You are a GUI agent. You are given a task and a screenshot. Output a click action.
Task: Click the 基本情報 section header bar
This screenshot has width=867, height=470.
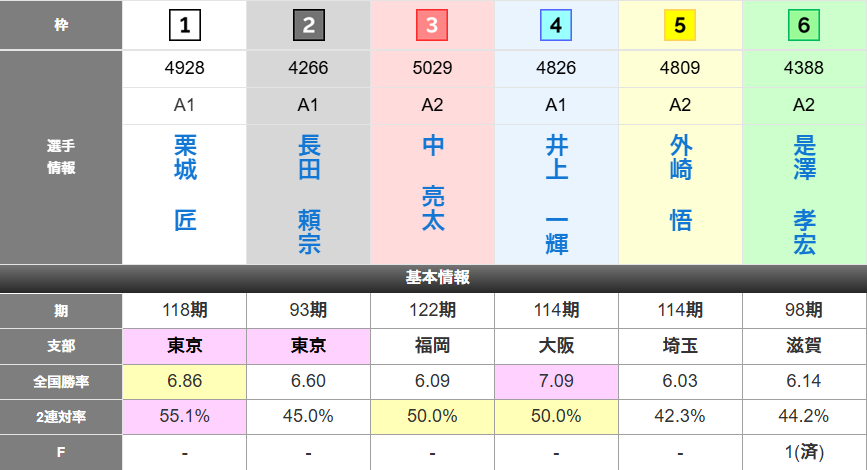pos(433,278)
